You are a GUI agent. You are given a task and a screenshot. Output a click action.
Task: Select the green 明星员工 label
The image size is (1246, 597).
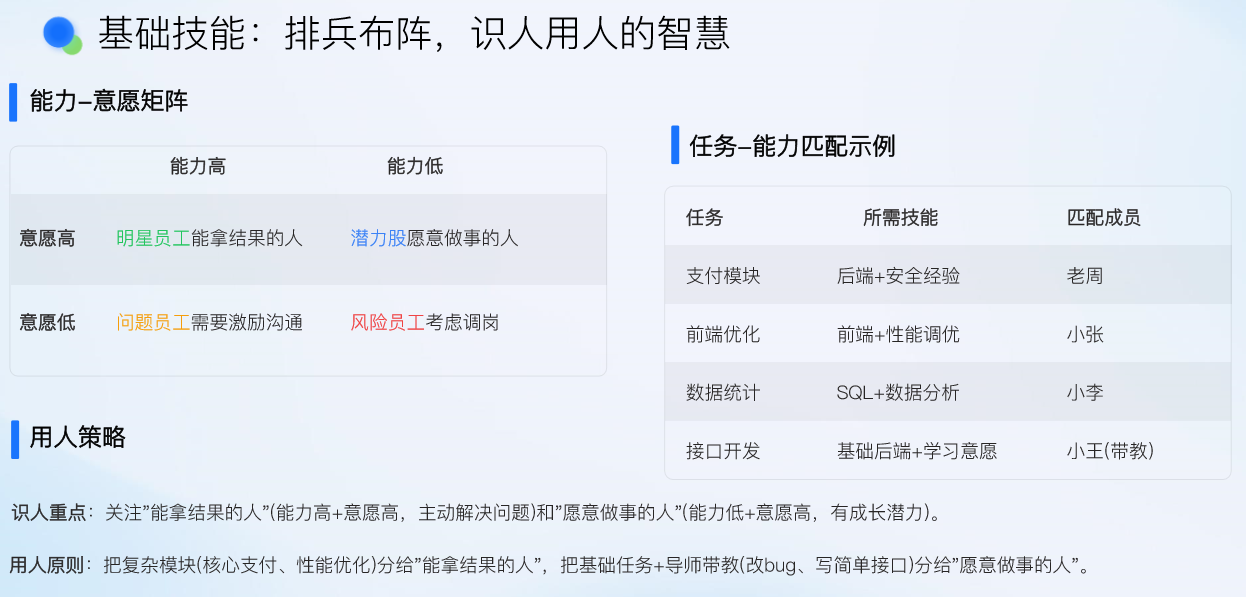pyautogui.click(x=153, y=238)
